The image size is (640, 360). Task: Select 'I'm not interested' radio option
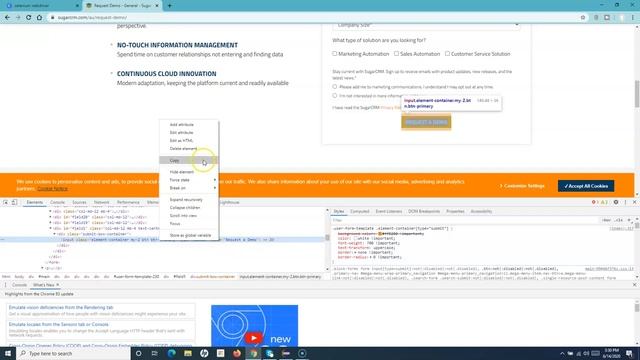point(335,96)
